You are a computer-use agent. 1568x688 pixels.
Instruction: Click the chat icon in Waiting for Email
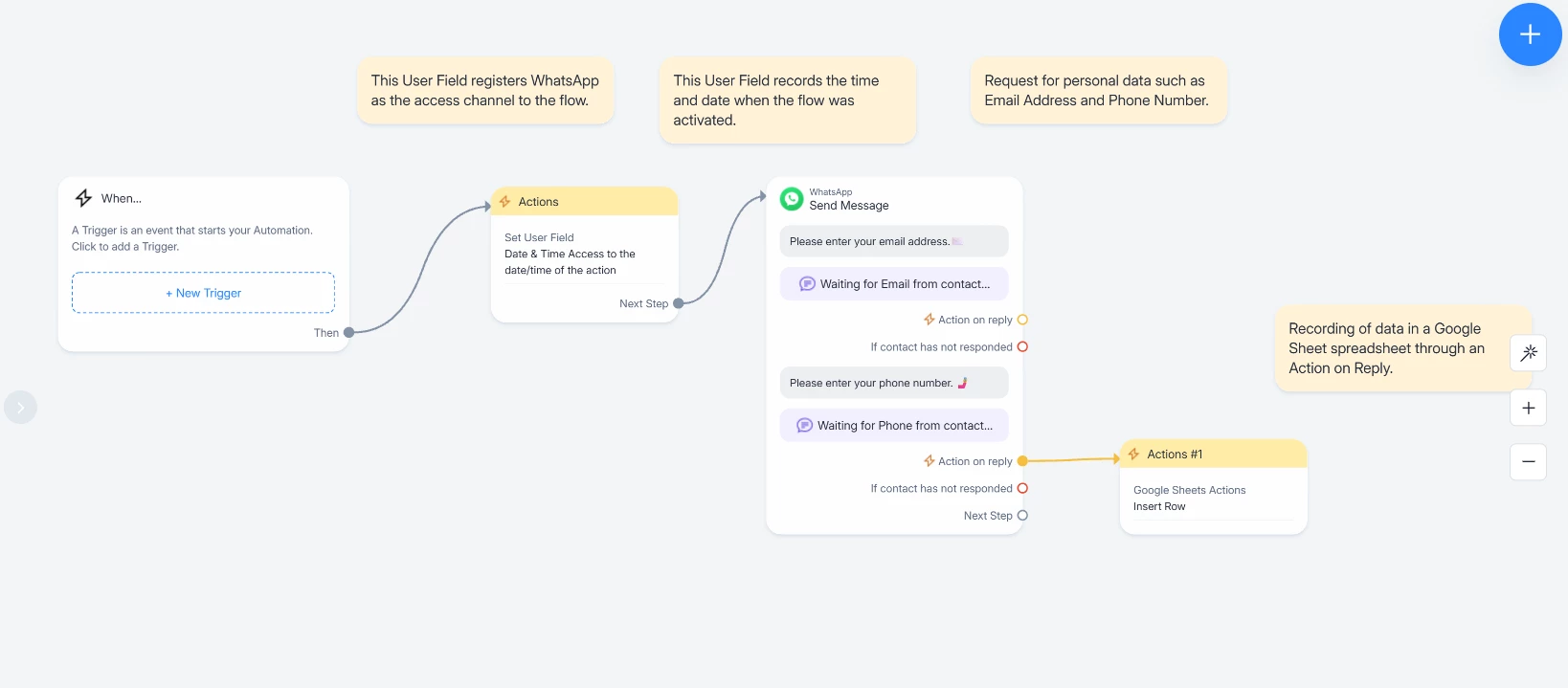click(807, 284)
